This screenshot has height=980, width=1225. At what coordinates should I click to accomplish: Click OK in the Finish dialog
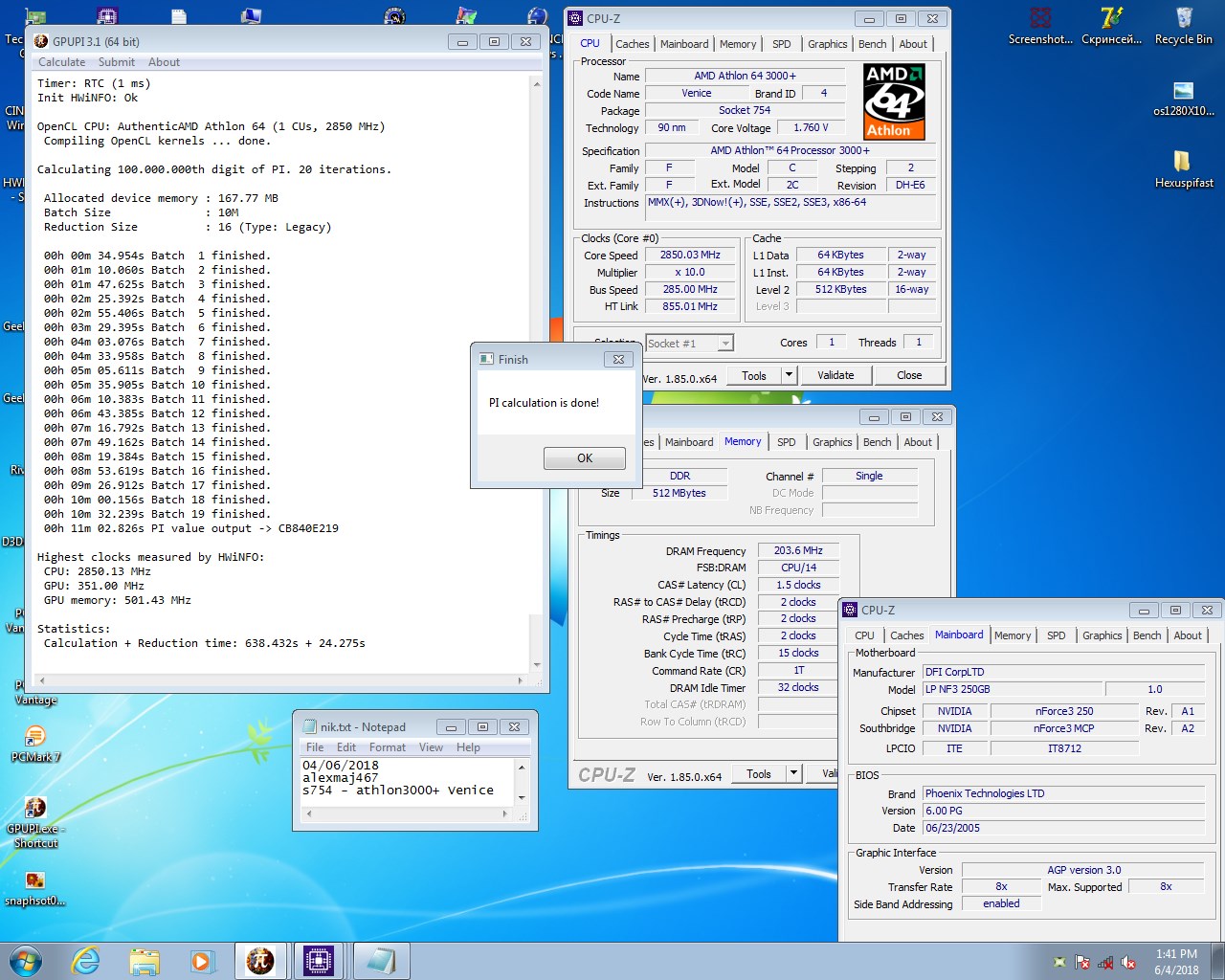(x=585, y=458)
